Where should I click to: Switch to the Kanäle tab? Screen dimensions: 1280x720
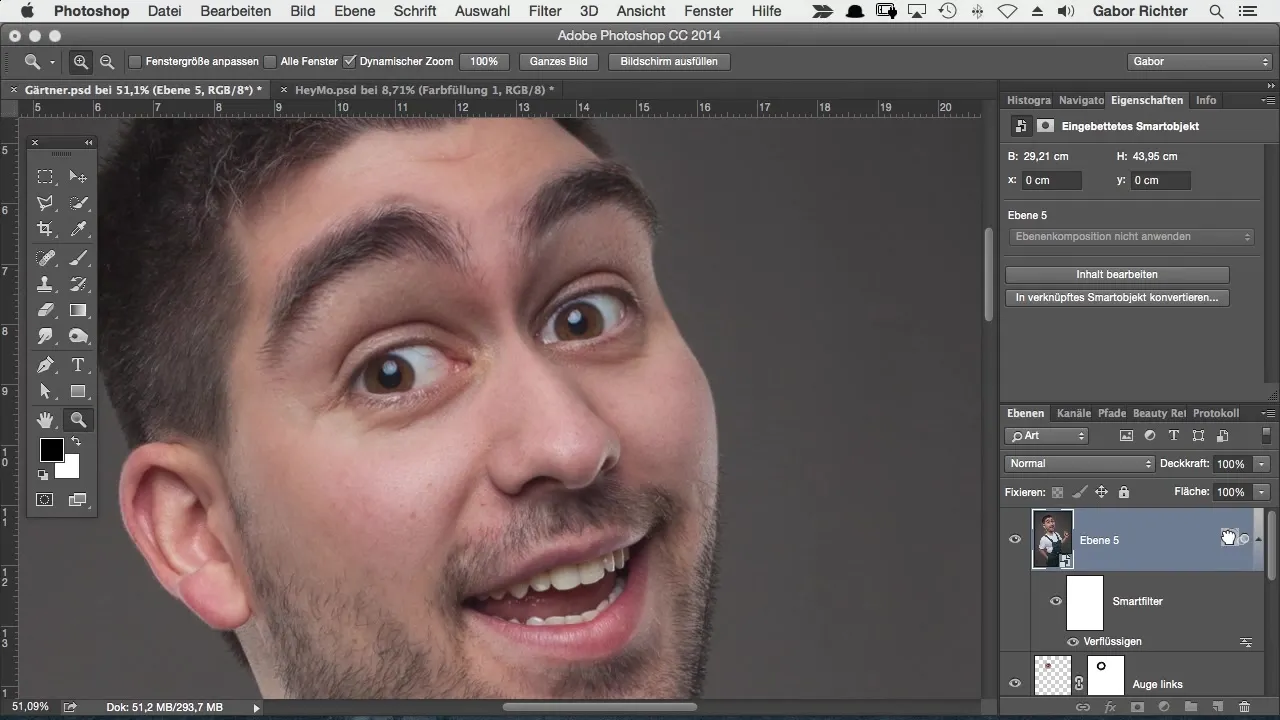pyautogui.click(x=1074, y=413)
